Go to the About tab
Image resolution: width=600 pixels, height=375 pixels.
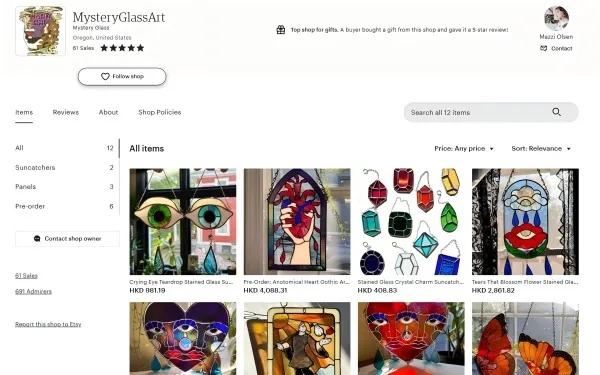[108, 112]
